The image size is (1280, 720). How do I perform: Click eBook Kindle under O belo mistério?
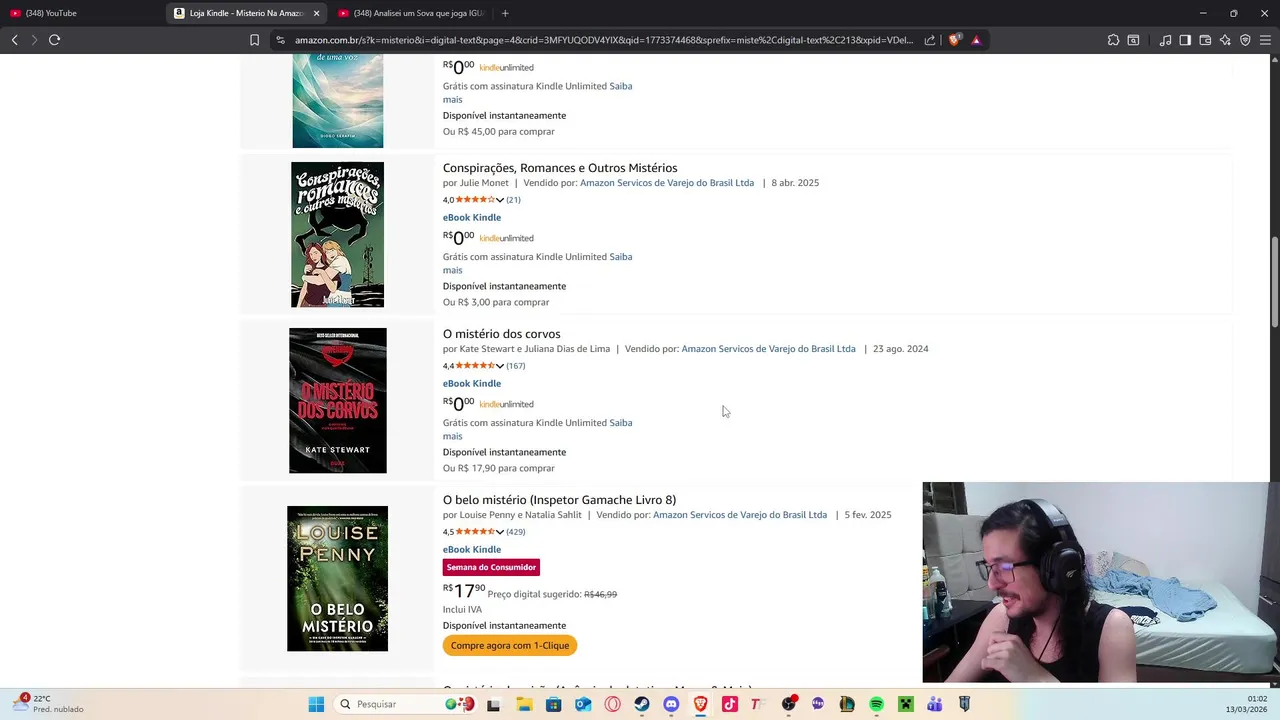coord(472,550)
